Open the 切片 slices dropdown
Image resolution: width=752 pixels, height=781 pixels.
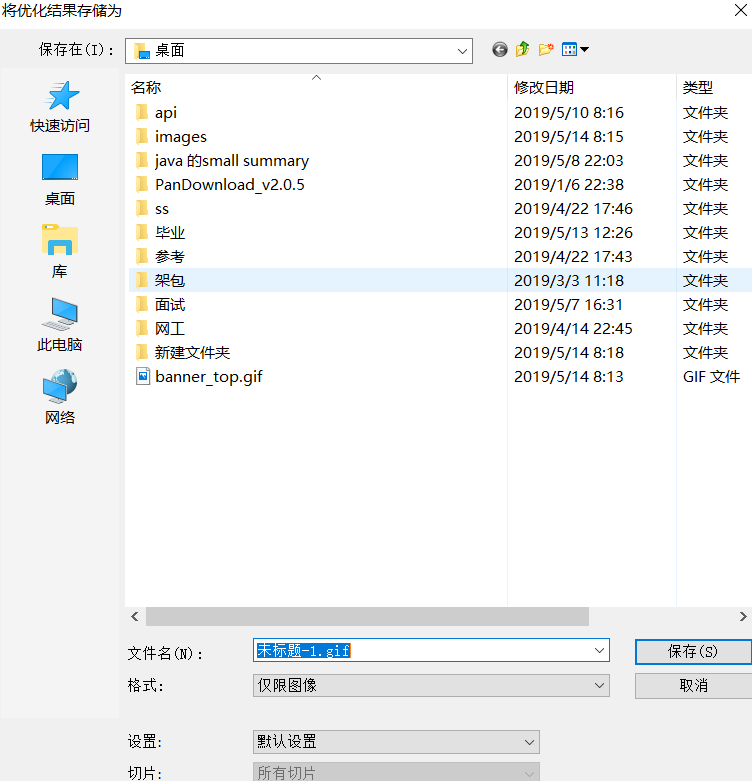(396, 772)
